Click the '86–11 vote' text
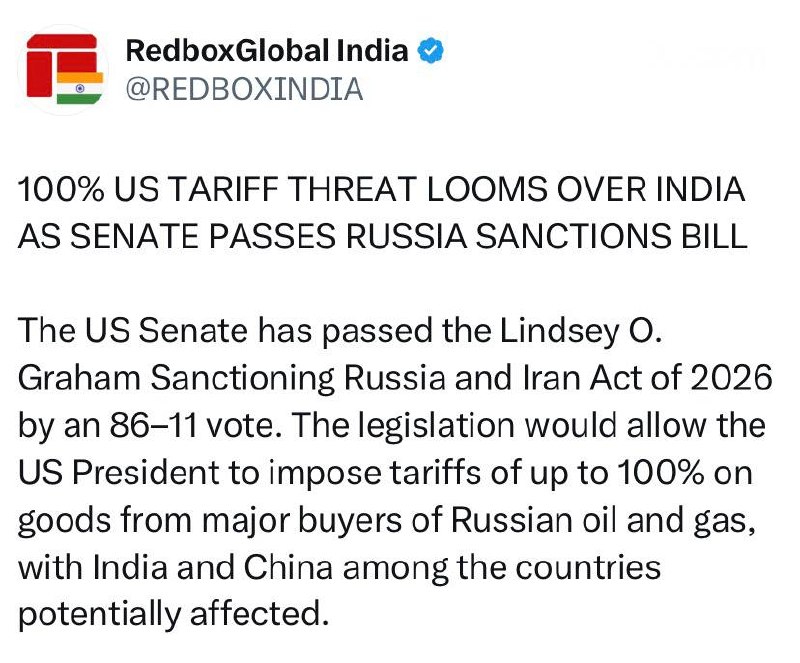This screenshot has width=800, height=663. [196, 425]
